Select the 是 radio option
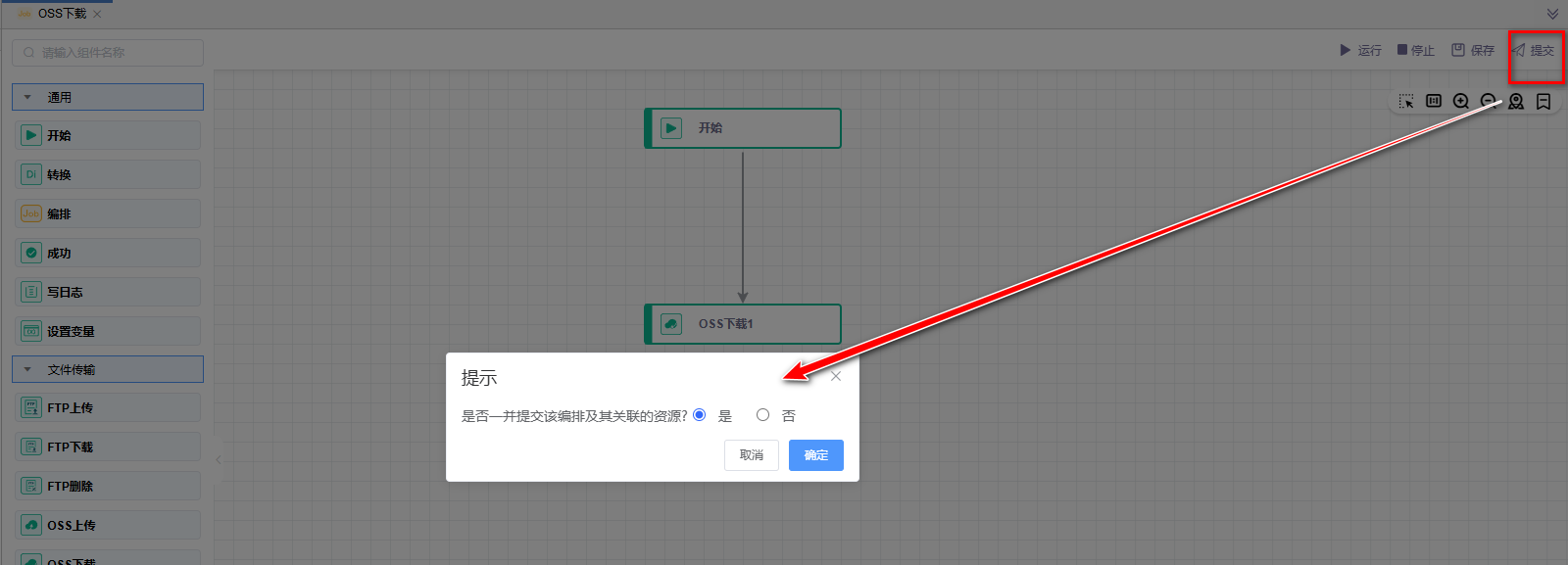 point(700,415)
